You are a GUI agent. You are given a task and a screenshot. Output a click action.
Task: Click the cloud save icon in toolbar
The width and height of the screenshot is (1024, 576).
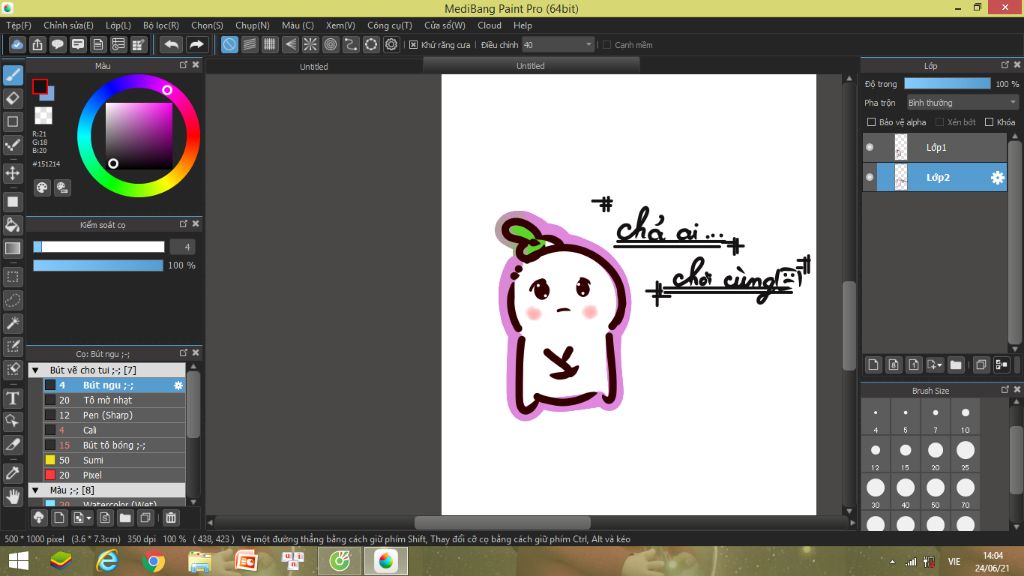(17, 44)
